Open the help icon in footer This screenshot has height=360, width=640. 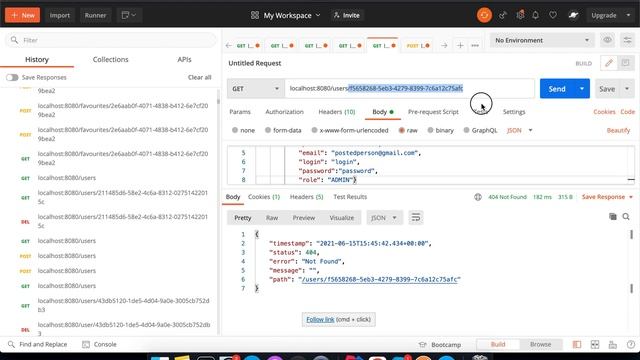pos(631,344)
